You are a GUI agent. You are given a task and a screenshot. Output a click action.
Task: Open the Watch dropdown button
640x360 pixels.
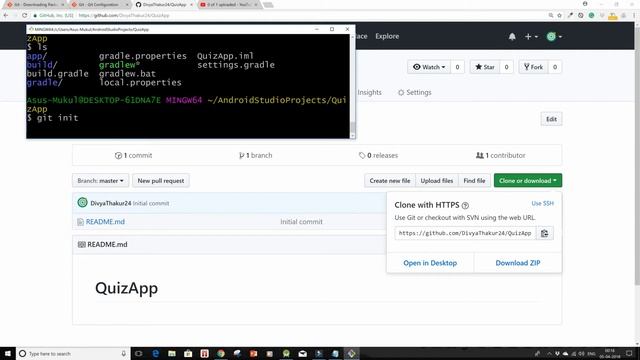(429, 67)
